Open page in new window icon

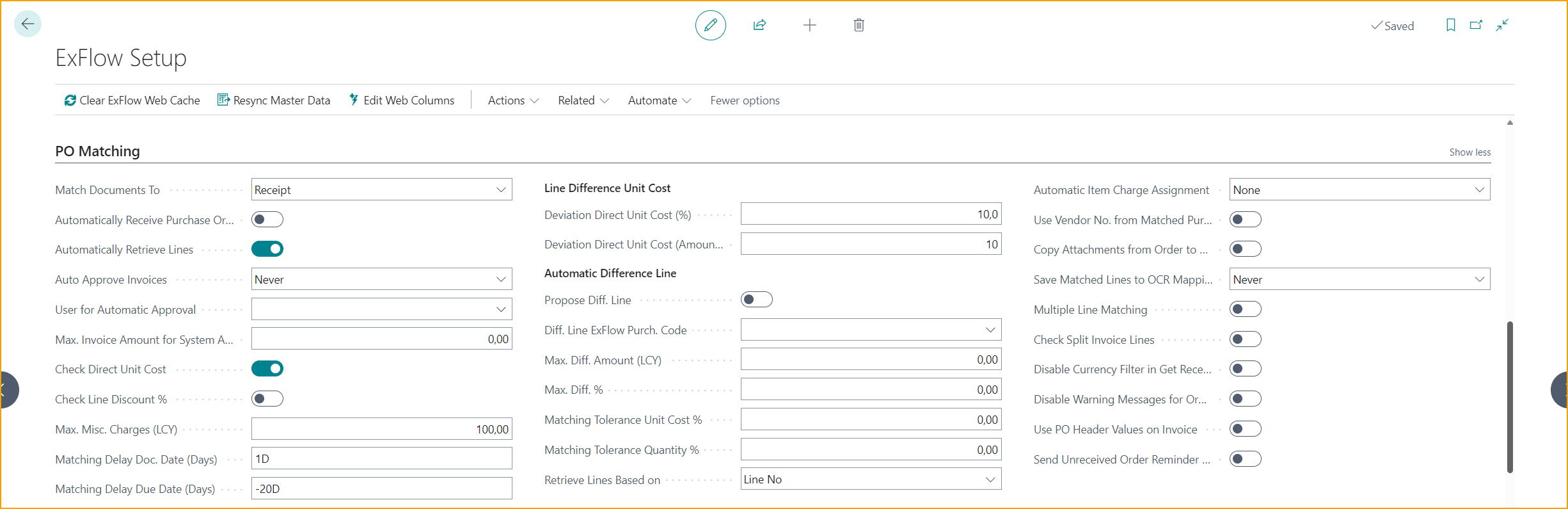(x=1476, y=25)
